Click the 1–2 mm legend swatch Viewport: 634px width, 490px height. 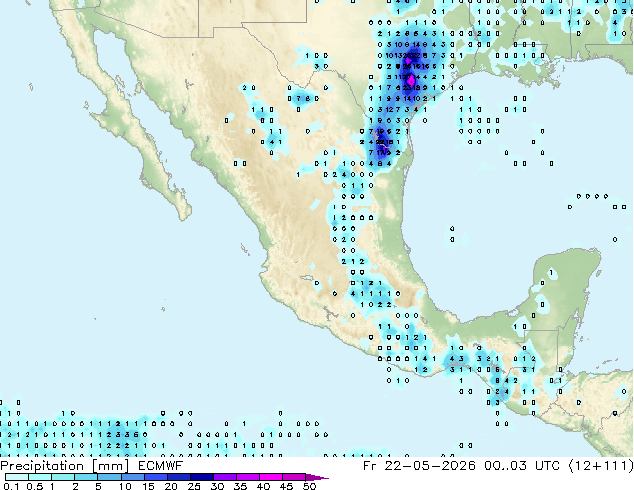(x=63, y=477)
